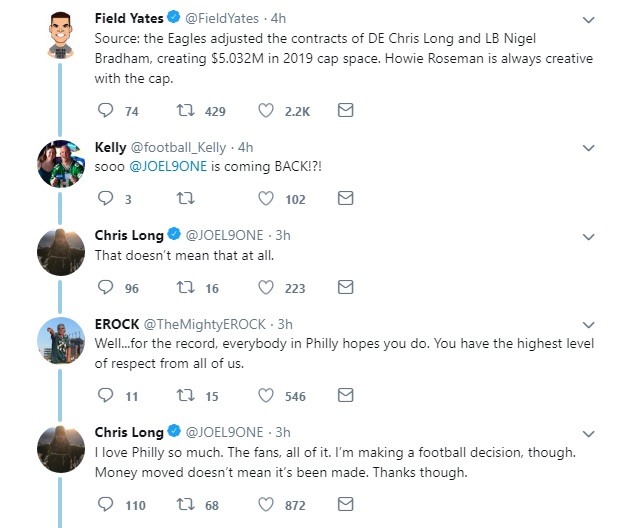This screenshot has width=631, height=528.
Task: Open caret menu on Chris Long's first reply
Action: coord(587,236)
